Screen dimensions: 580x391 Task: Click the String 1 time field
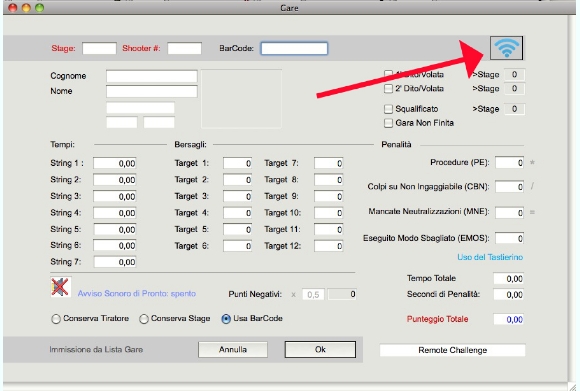point(115,163)
